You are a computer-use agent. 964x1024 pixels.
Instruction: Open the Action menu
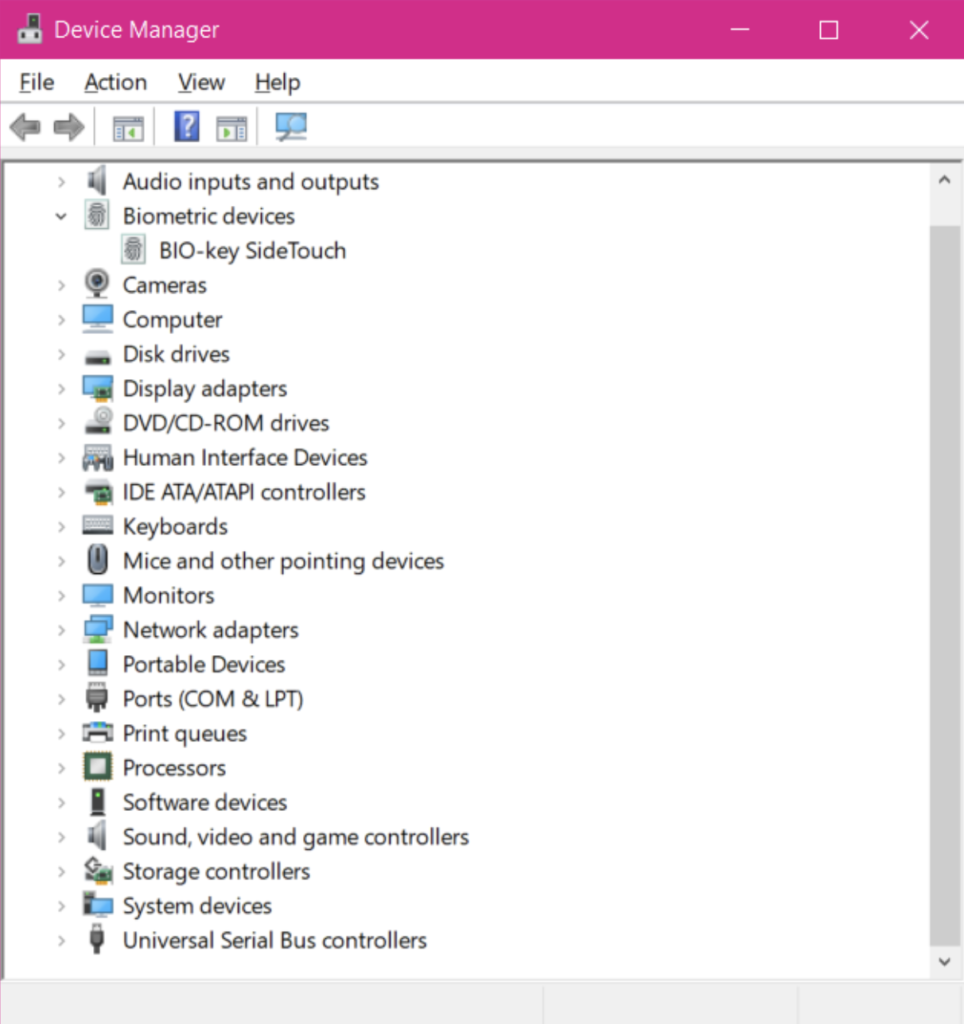click(116, 82)
